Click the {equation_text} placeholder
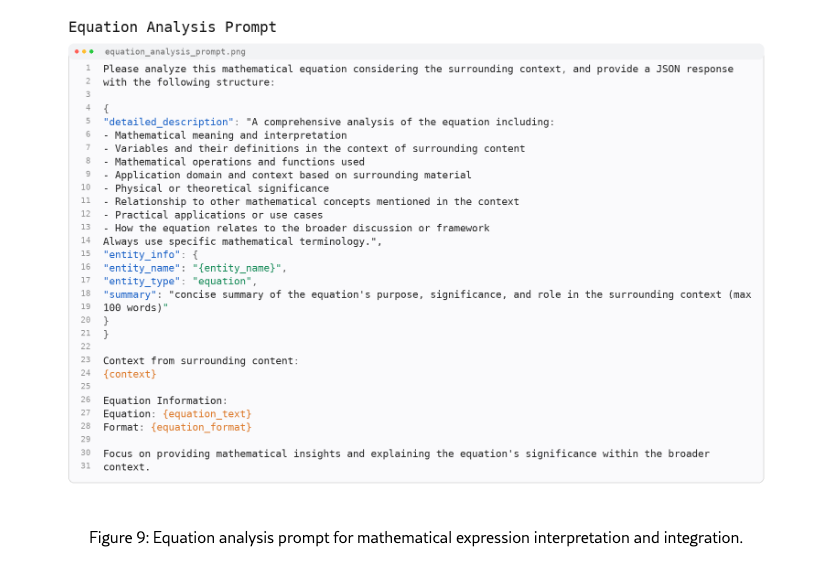The image size is (832, 574). coord(206,413)
